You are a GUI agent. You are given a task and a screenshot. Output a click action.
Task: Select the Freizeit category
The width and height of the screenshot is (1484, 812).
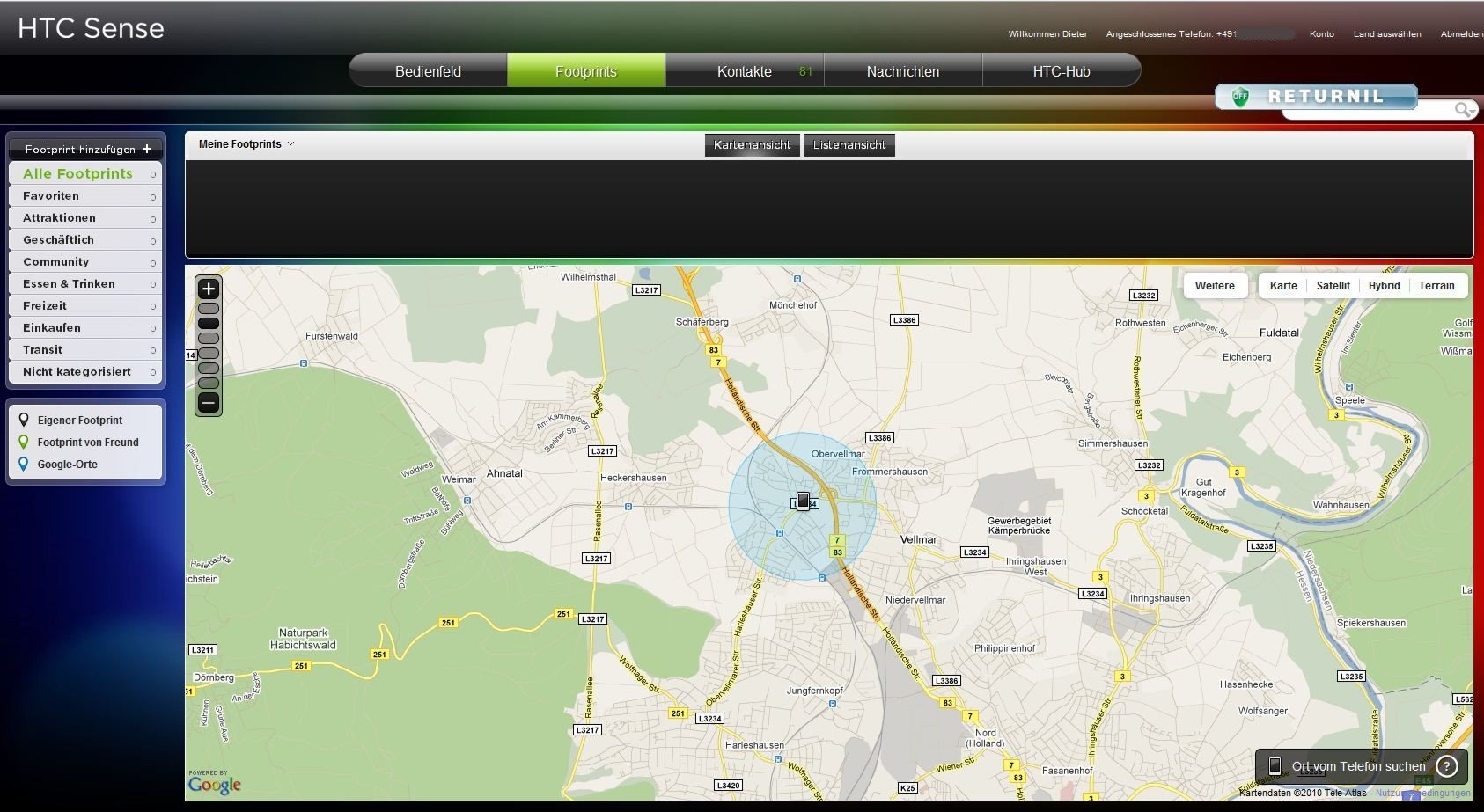(86, 305)
